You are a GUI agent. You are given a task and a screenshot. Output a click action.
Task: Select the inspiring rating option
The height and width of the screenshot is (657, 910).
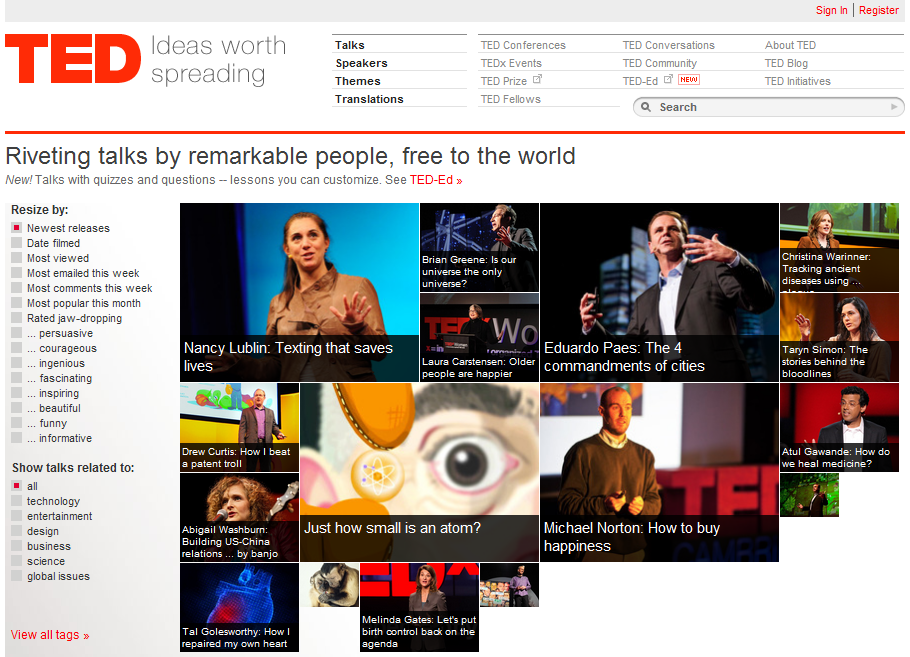coord(16,394)
